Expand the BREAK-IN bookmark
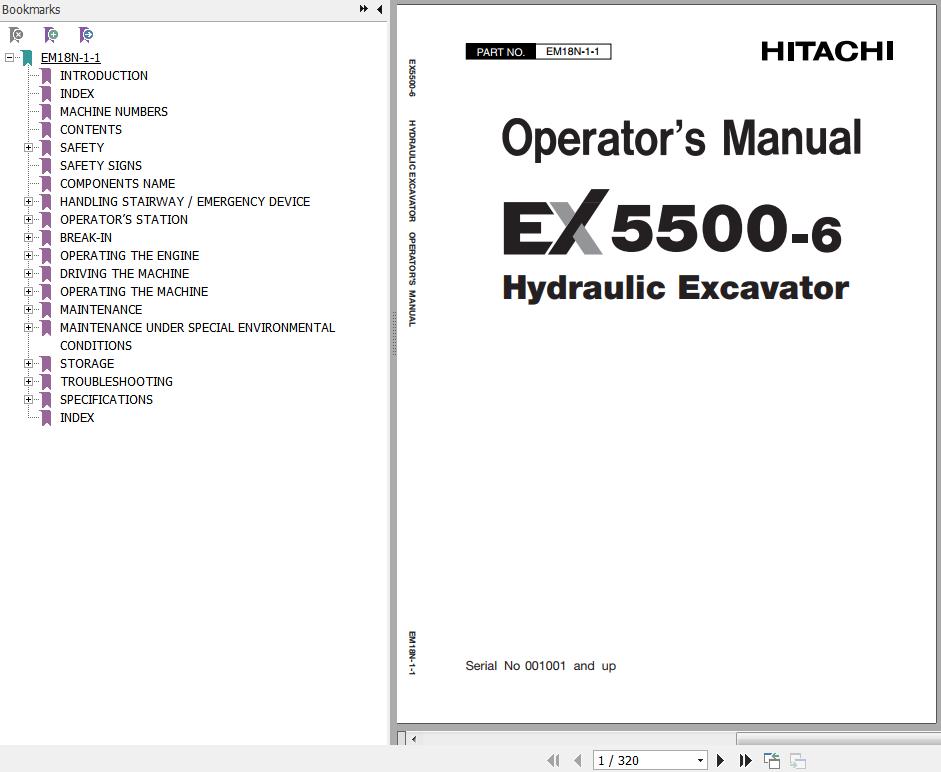The image size is (941, 772). coord(28,238)
